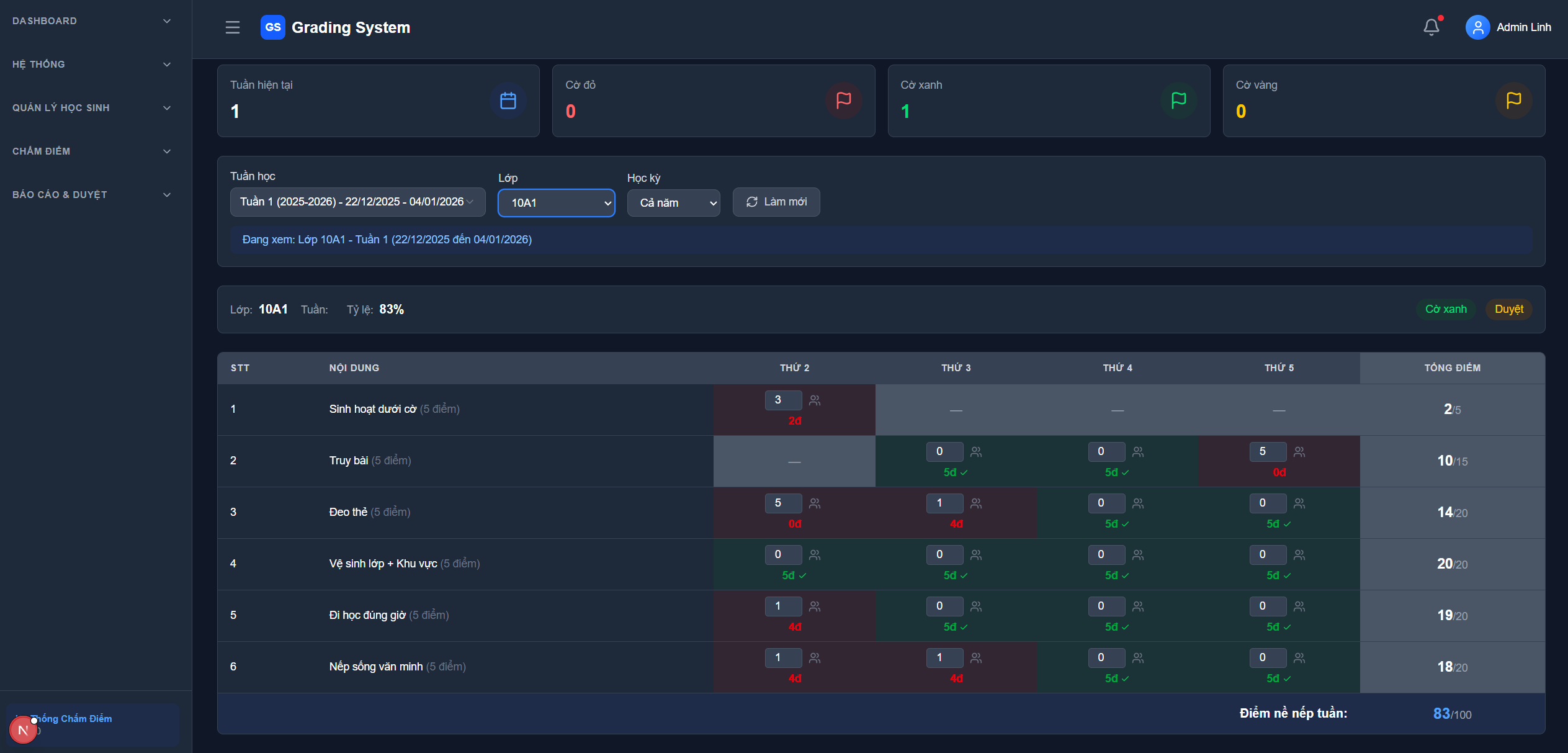Click the Cờ xanh status badge
This screenshot has height=753, width=1568.
pyautogui.click(x=1445, y=309)
